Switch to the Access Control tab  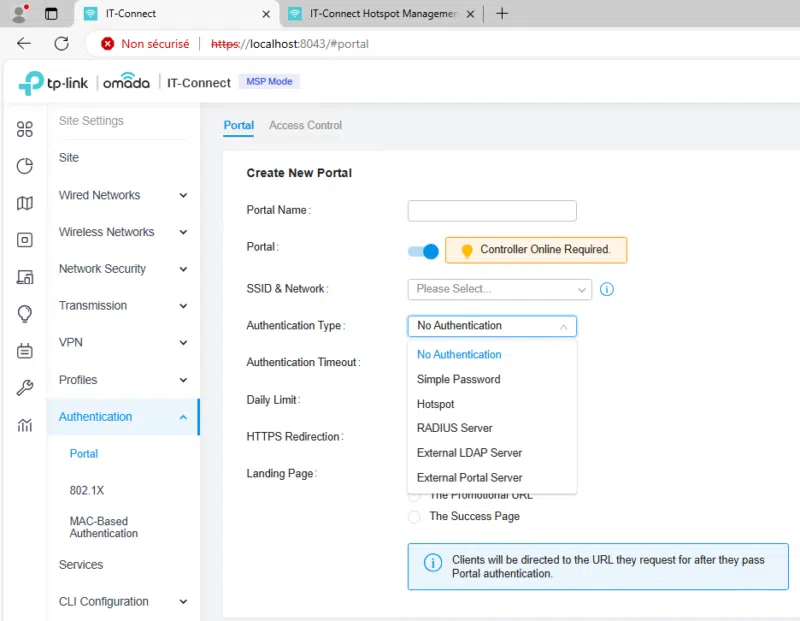(x=305, y=125)
